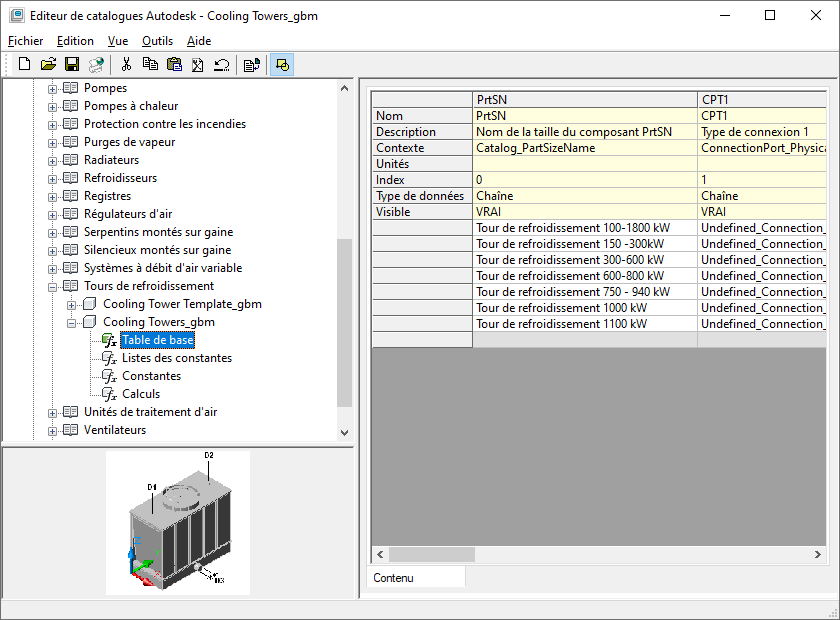Screen dimensions: 840x620
Task: Select Listes des constantes tree item
Action: pos(176,358)
